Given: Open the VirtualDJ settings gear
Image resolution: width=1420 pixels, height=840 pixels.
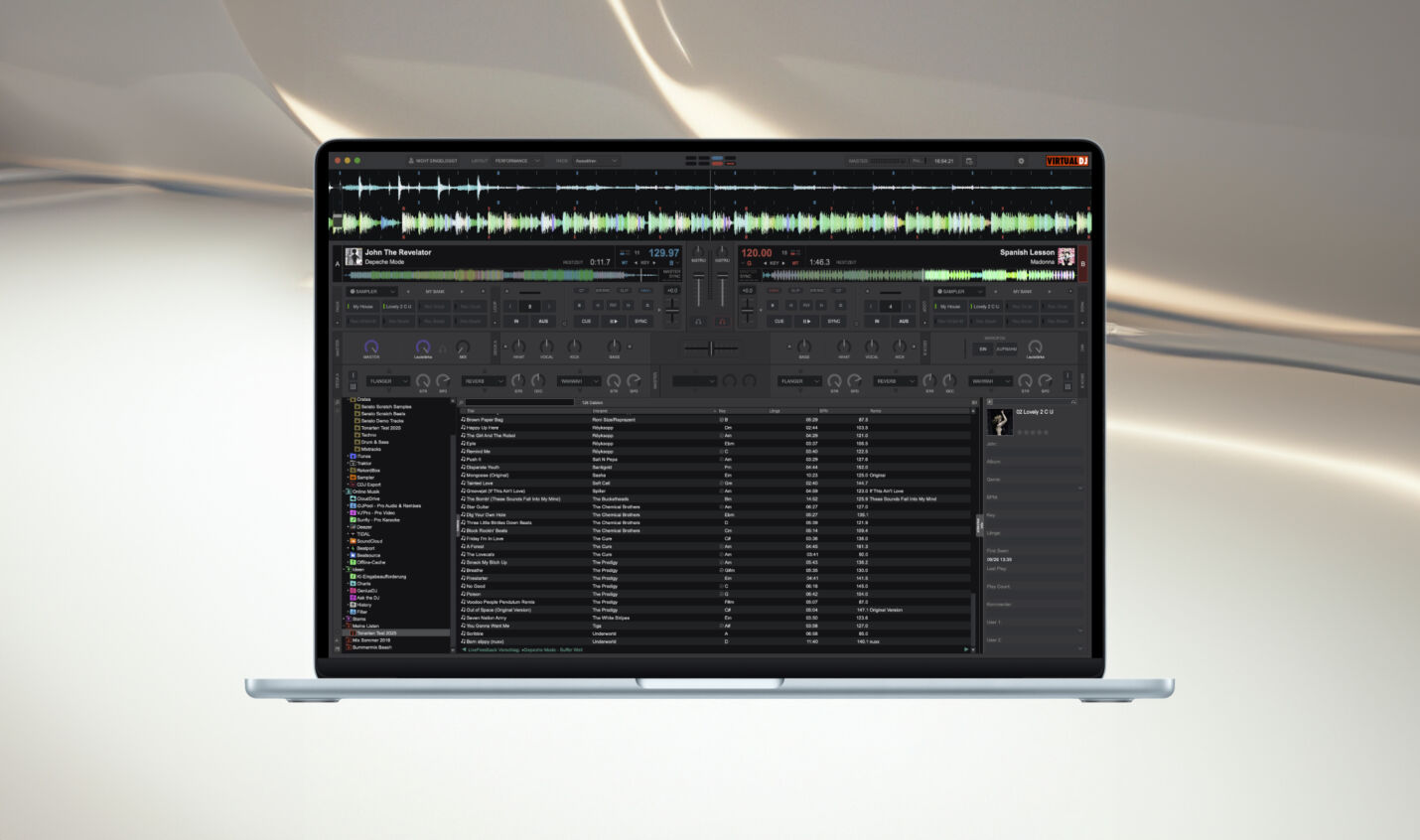Looking at the screenshot, I should [x=1022, y=161].
